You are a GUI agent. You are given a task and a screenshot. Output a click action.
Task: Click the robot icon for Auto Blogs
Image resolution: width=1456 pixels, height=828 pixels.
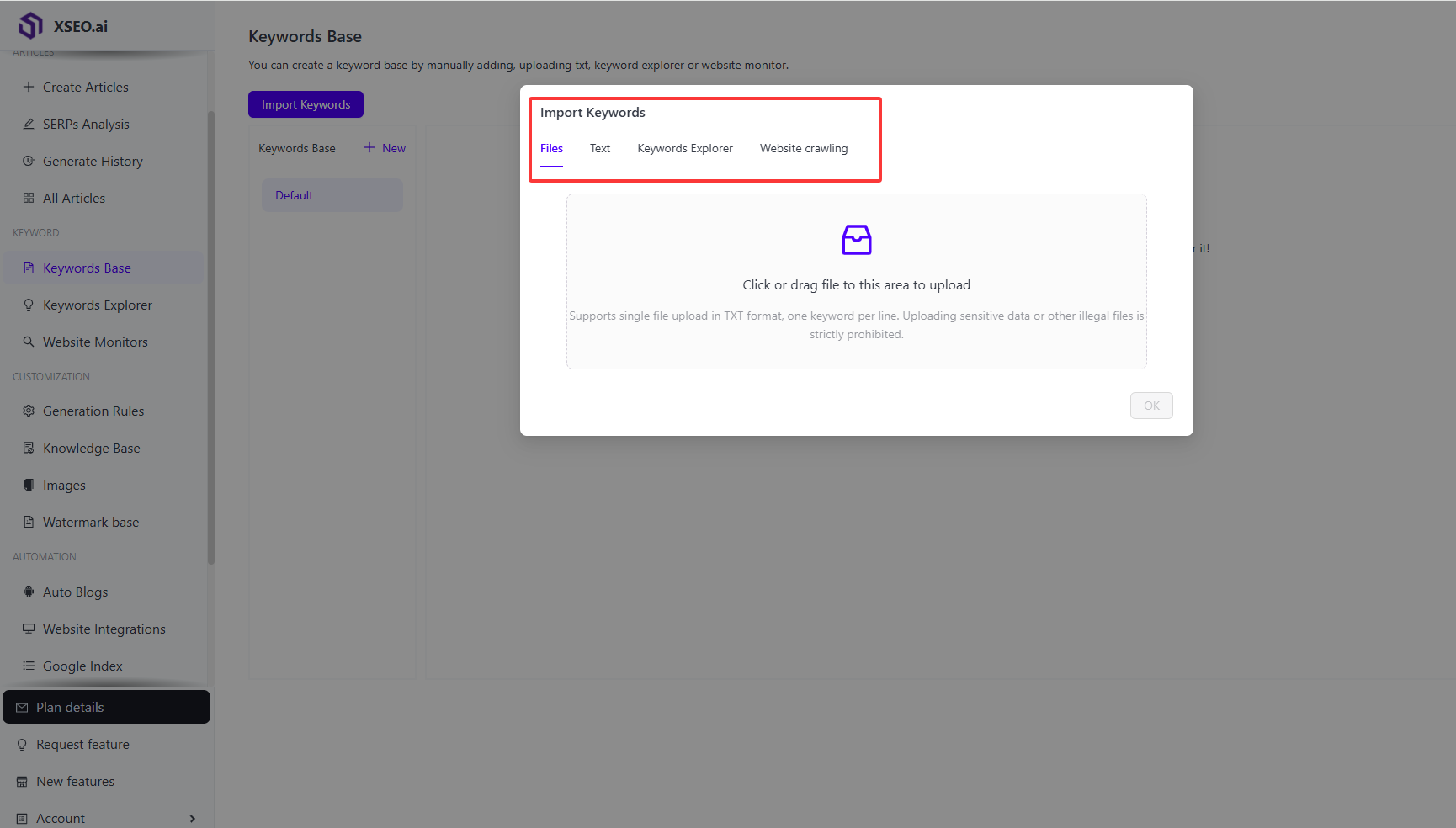pos(29,592)
